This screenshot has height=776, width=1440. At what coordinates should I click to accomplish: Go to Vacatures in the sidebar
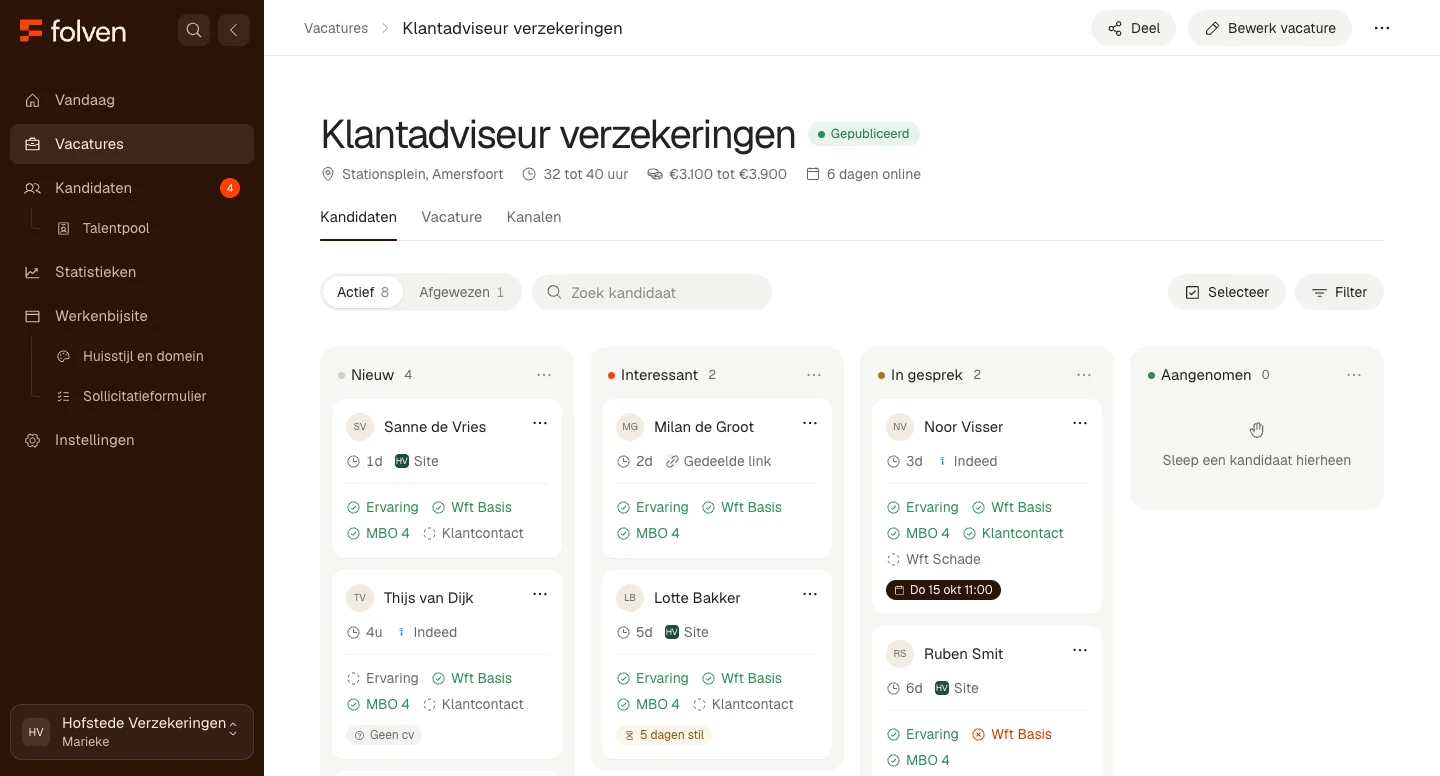click(x=132, y=144)
